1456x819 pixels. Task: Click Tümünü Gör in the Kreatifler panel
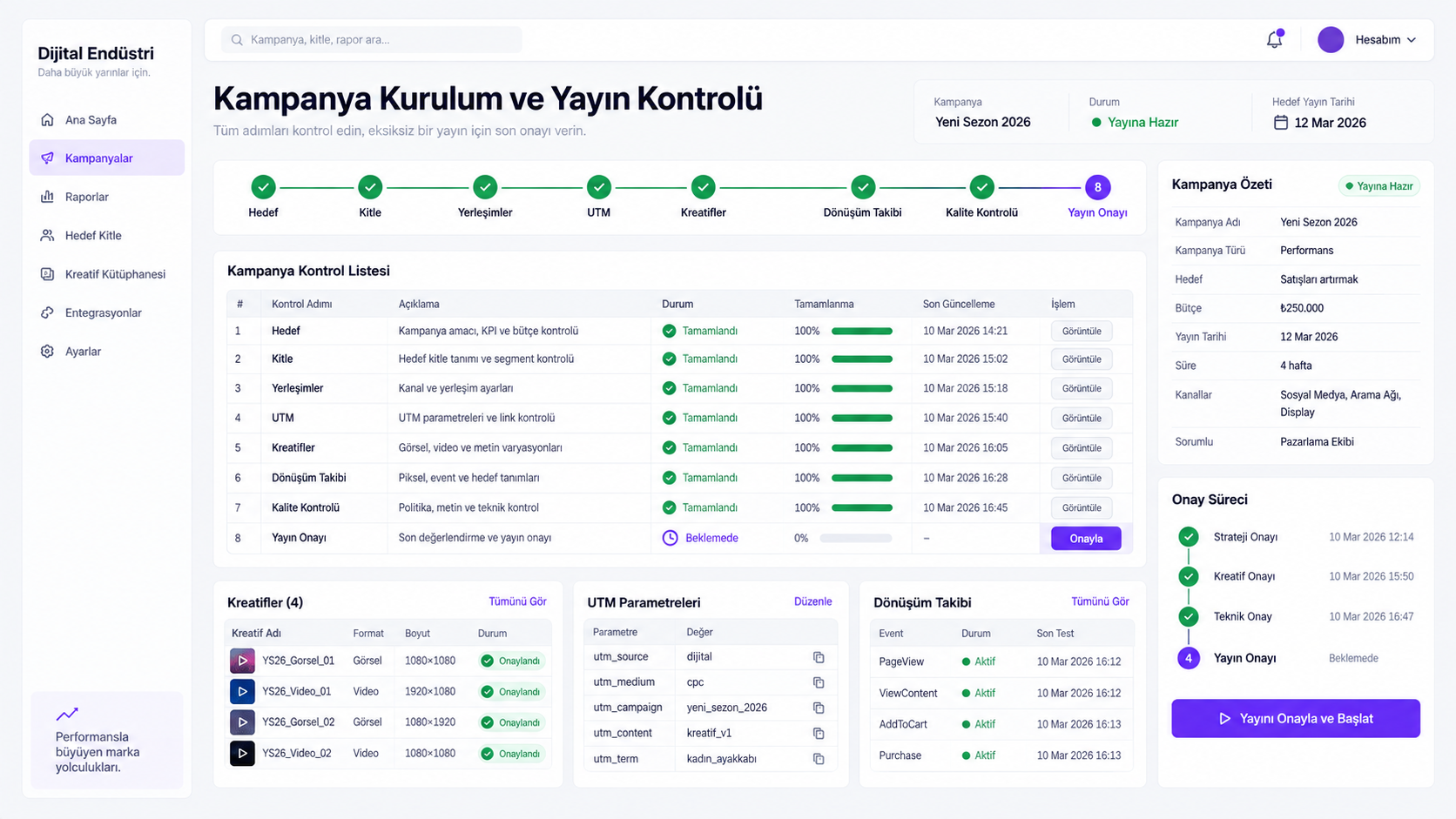point(517,601)
